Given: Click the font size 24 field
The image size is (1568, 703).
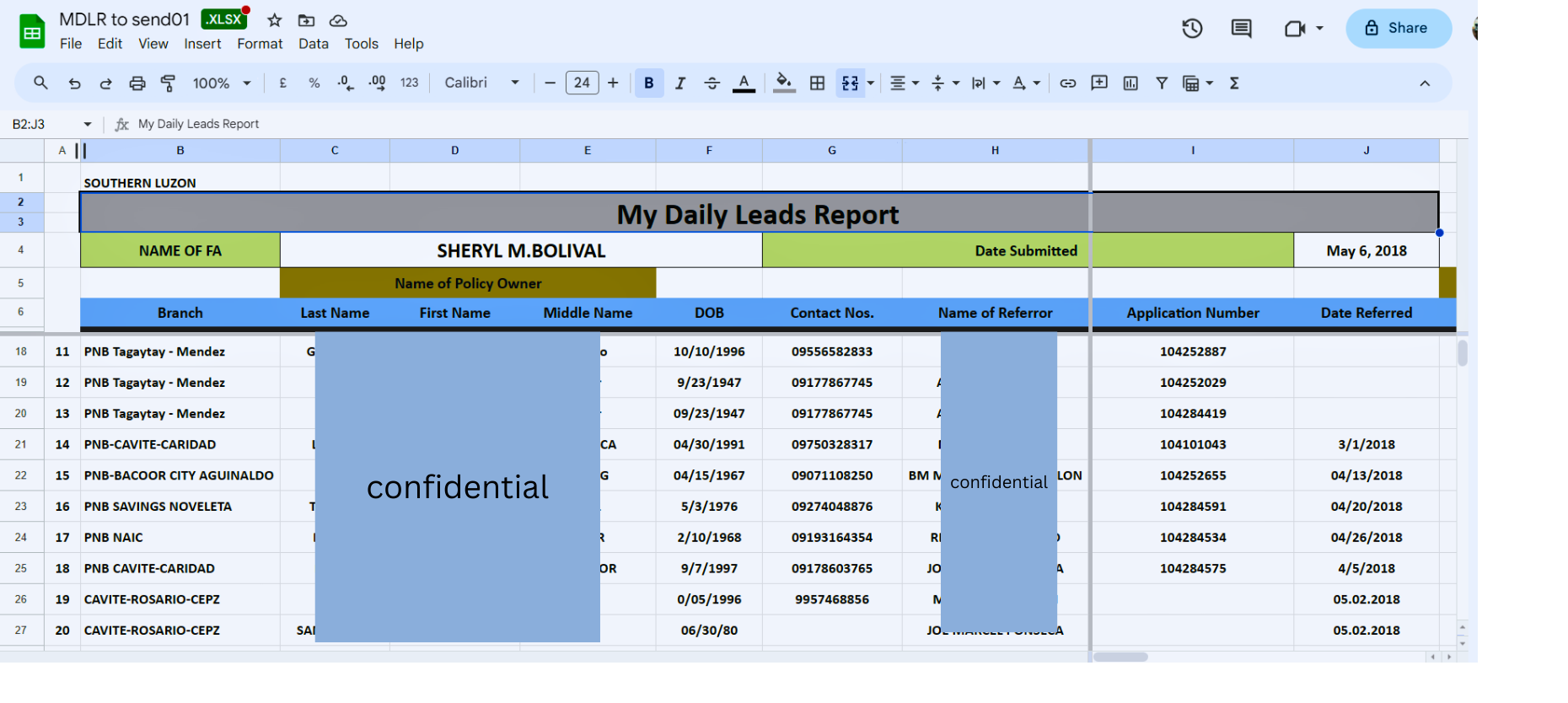Looking at the screenshot, I should click(x=582, y=83).
